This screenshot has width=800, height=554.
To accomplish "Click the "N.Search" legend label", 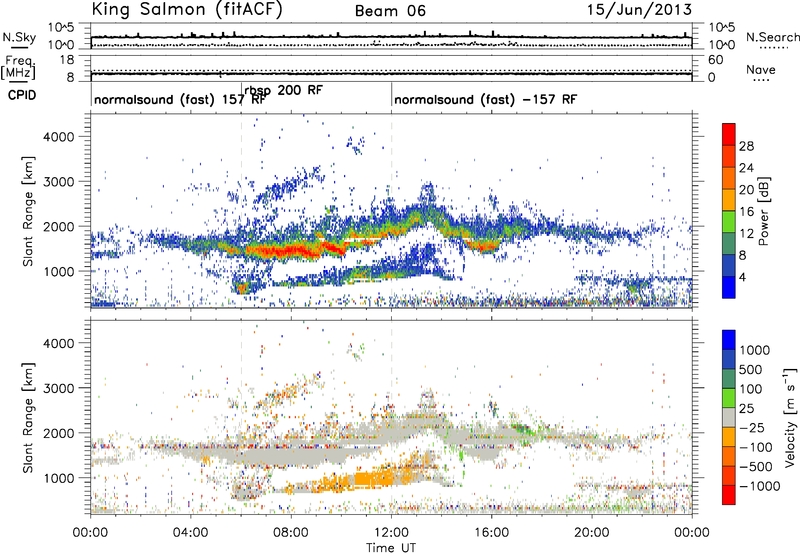I will click(x=772, y=37).
